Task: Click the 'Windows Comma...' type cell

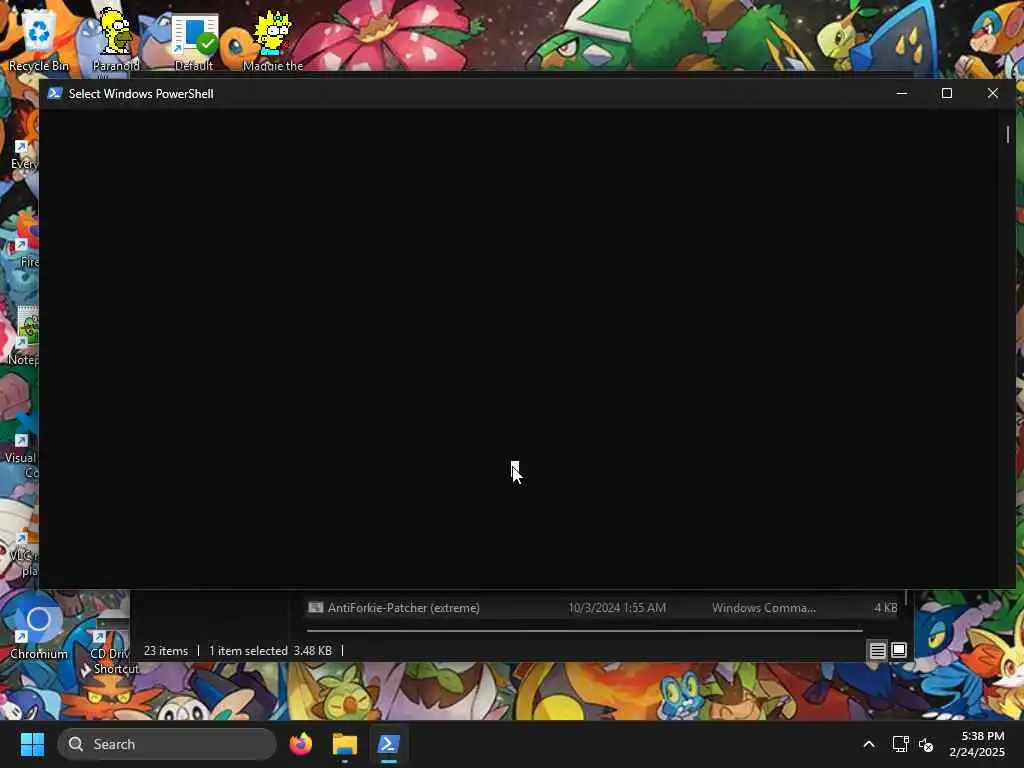Action: coord(763,607)
